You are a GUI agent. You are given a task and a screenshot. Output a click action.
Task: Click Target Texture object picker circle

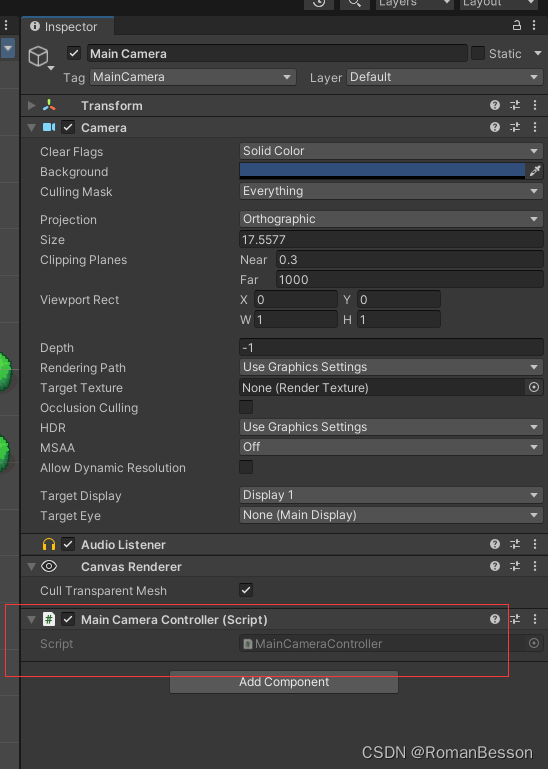tap(534, 387)
